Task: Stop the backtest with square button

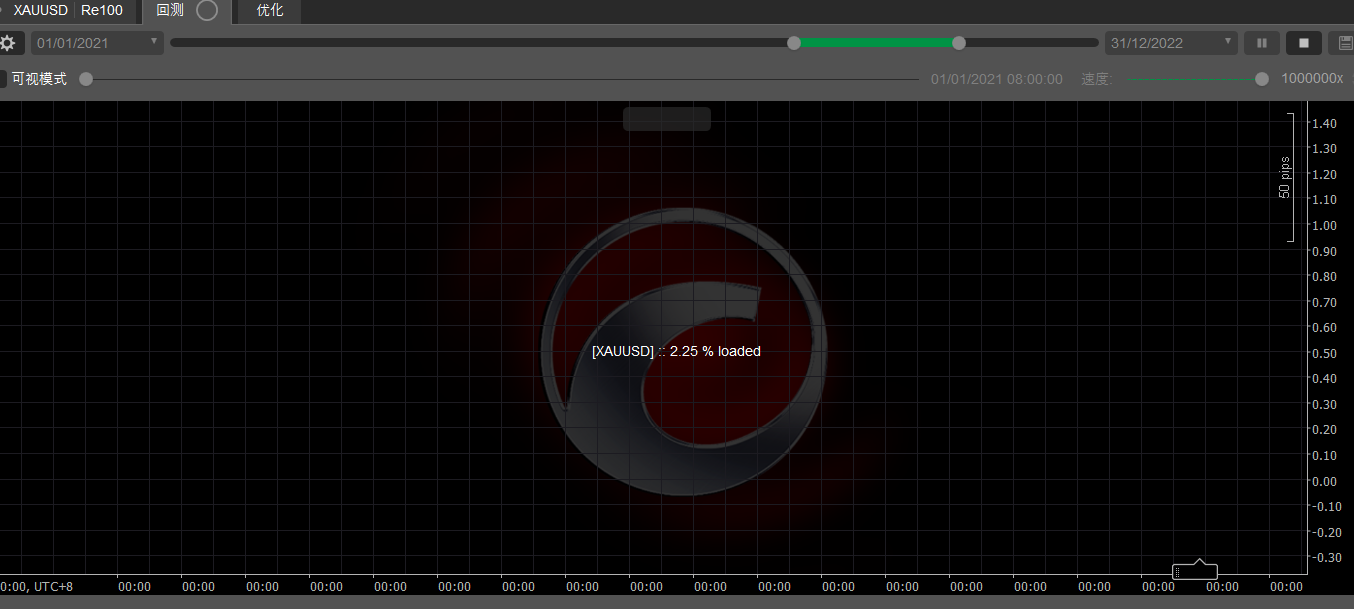Action: [1304, 43]
